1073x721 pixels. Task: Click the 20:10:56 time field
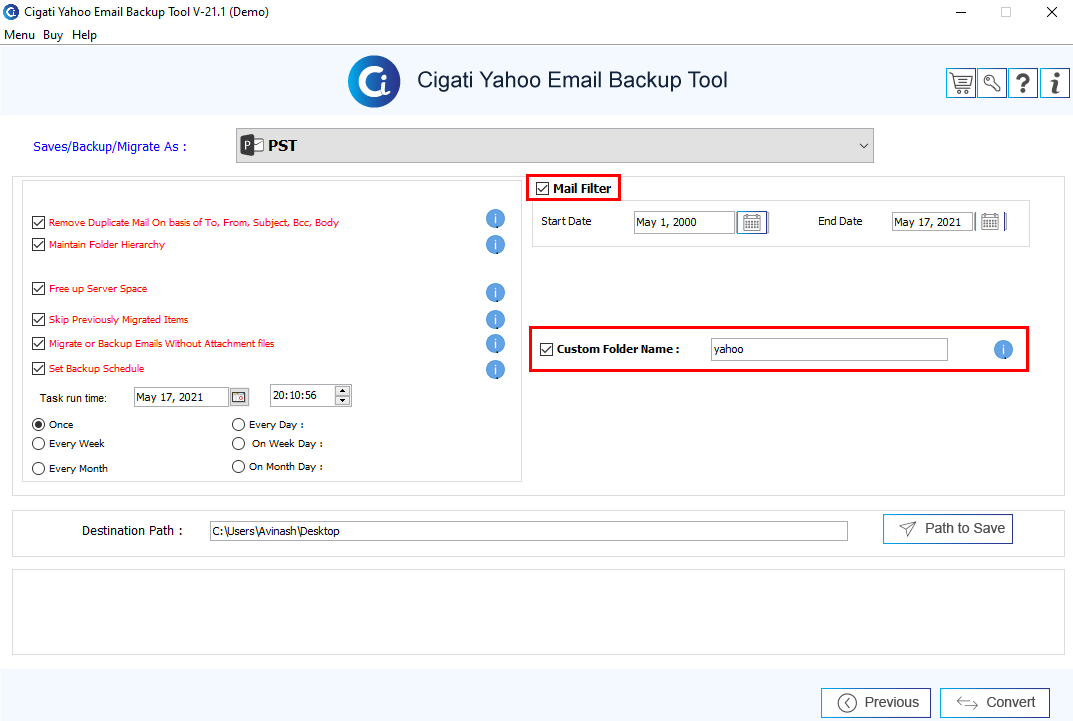click(302, 395)
